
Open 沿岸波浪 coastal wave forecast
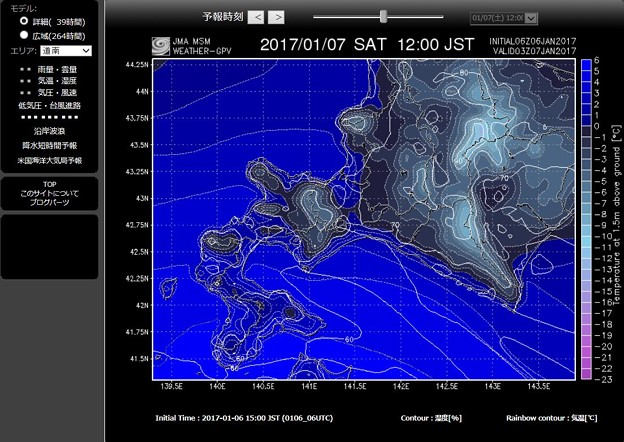point(50,131)
